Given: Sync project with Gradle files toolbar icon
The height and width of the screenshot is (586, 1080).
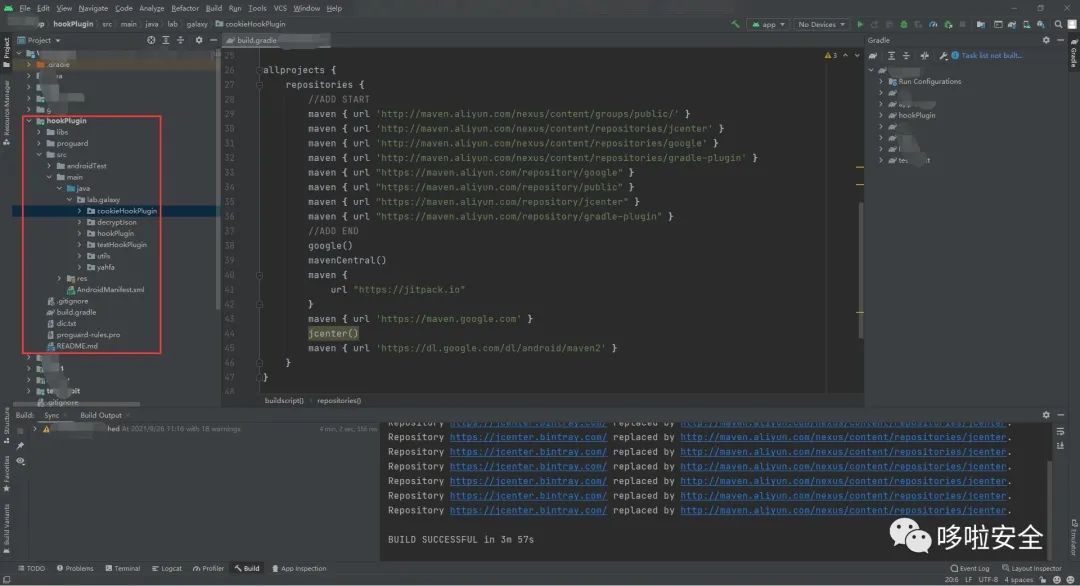Looking at the screenshot, I should coord(980,24).
